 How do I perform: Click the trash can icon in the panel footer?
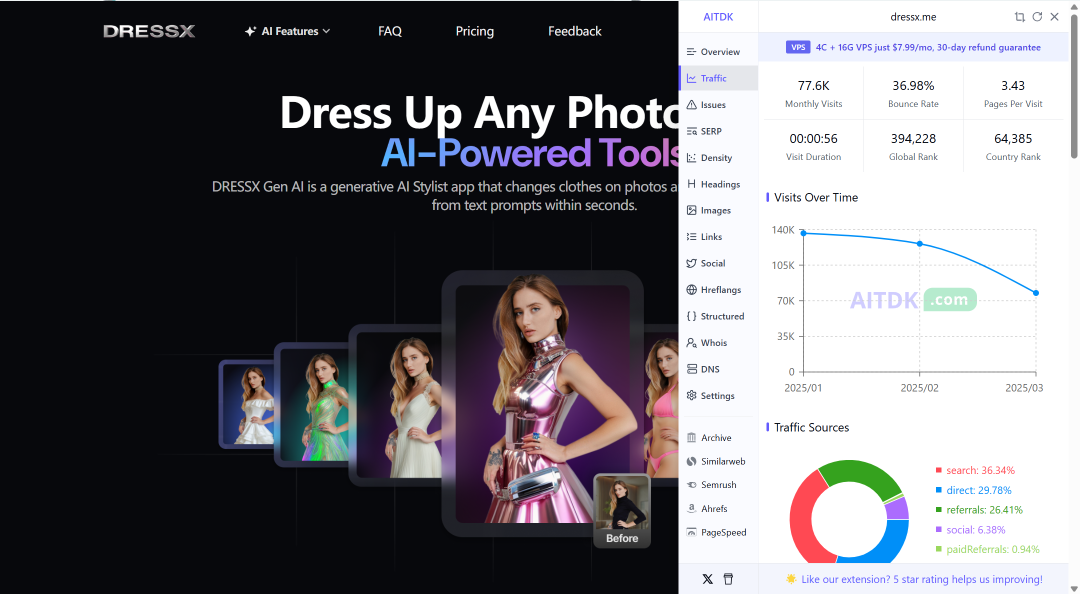pyautogui.click(x=728, y=579)
